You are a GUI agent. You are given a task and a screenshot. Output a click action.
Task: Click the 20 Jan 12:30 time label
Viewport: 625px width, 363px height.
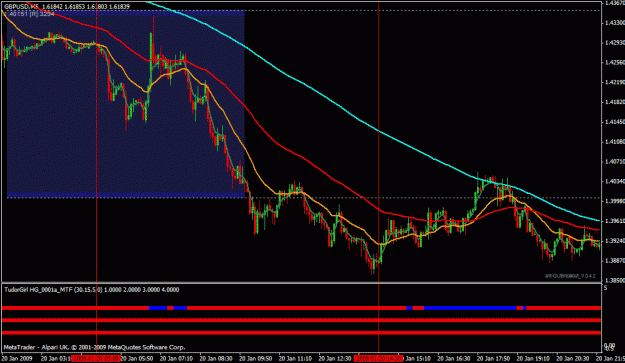pyautogui.click(x=335, y=359)
